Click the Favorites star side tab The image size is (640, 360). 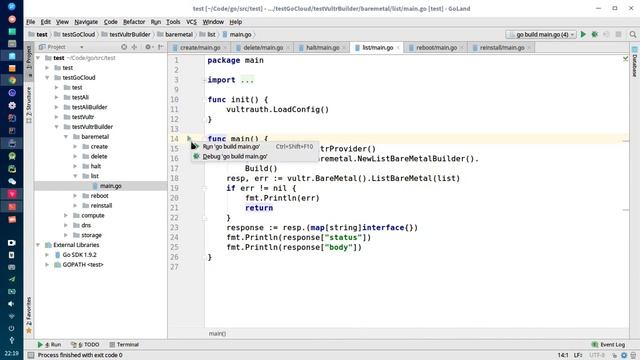coord(29,314)
